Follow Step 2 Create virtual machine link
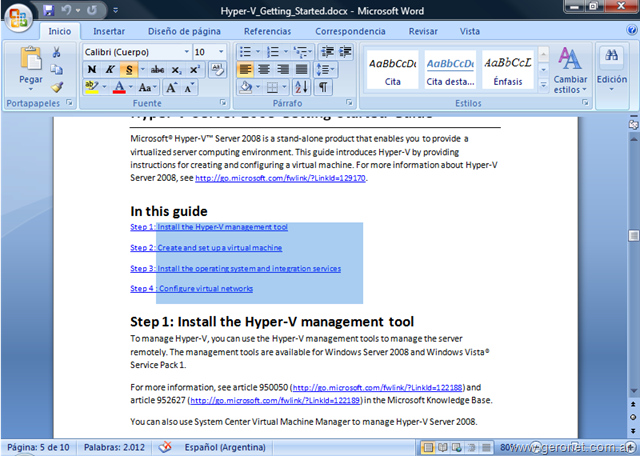The image size is (640, 456). [x=206, y=248]
